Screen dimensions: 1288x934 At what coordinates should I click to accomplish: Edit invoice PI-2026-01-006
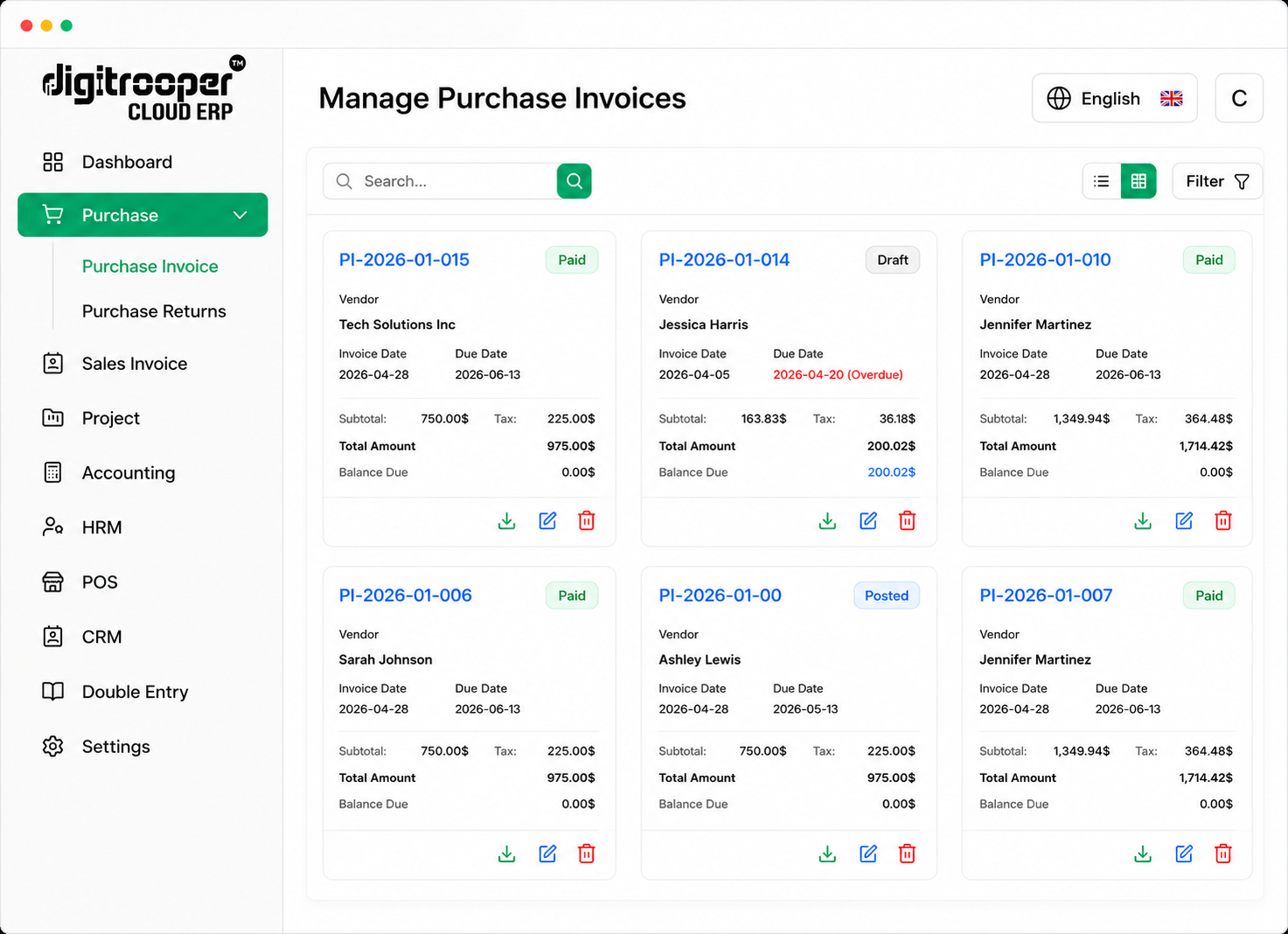547,854
